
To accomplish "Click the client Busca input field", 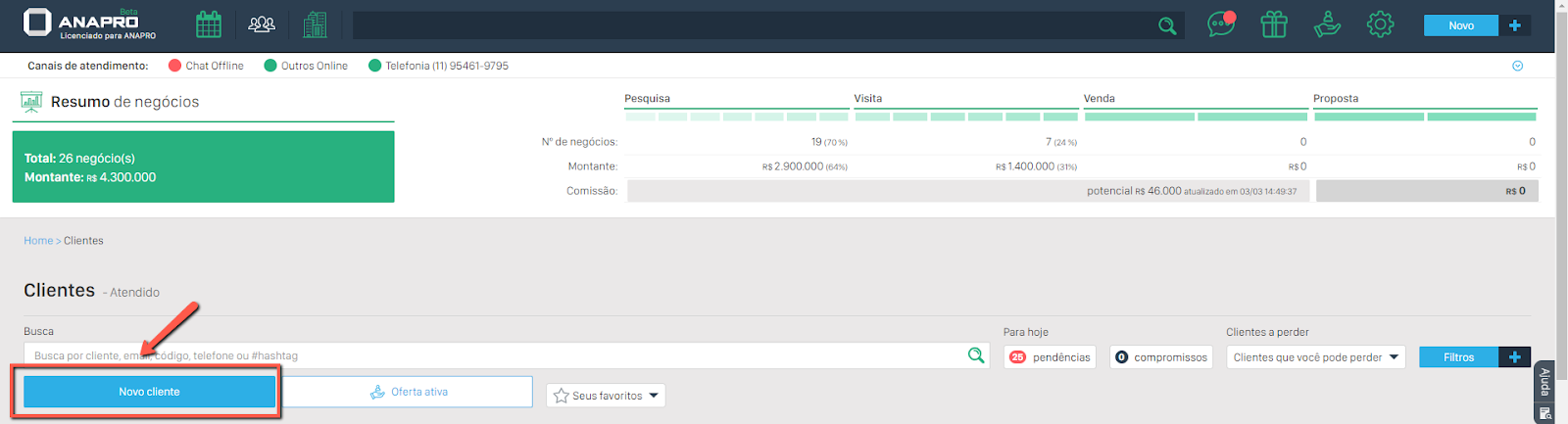I will click(x=490, y=355).
